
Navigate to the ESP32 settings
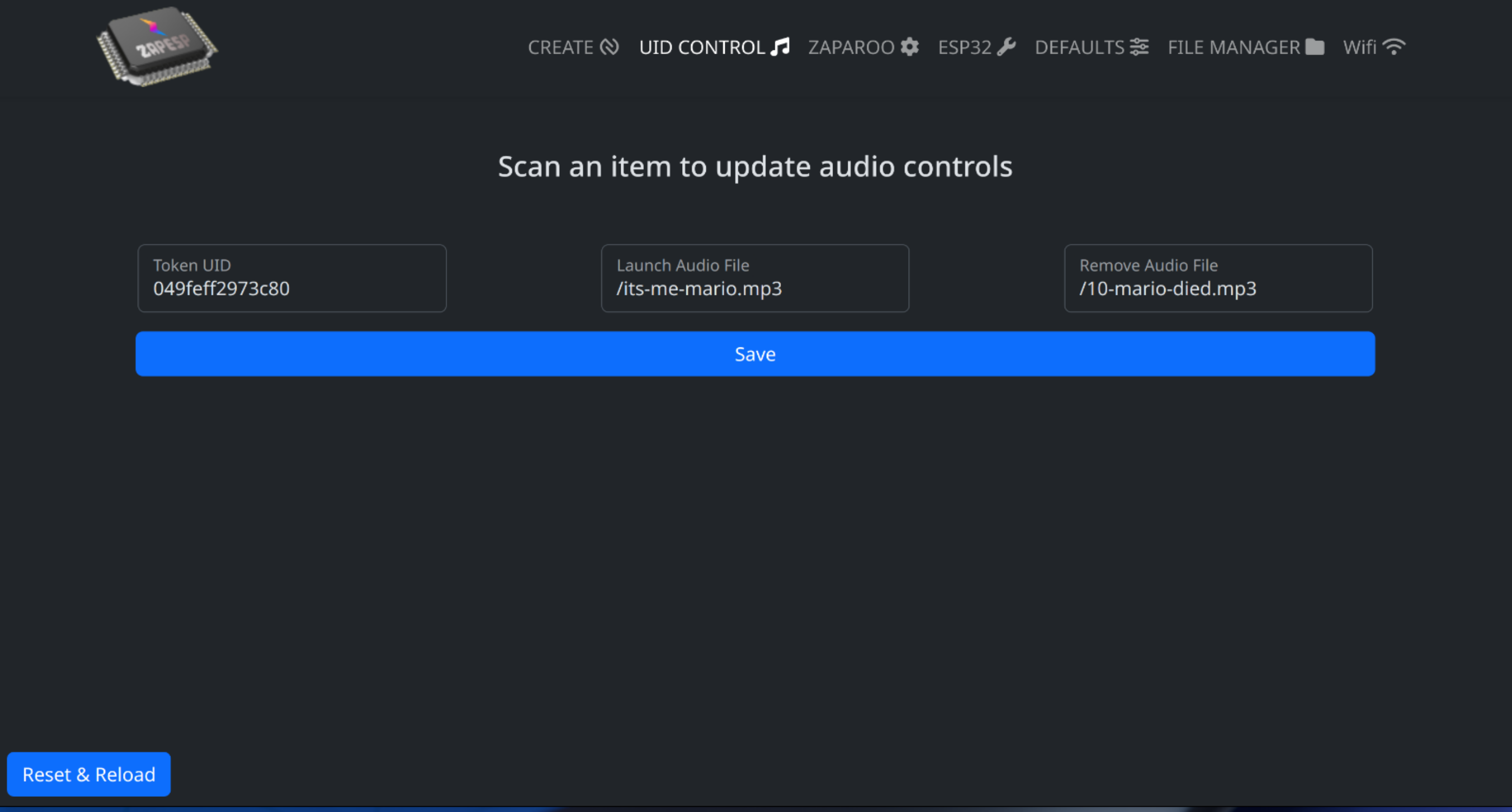pyautogui.click(x=965, y=47)
